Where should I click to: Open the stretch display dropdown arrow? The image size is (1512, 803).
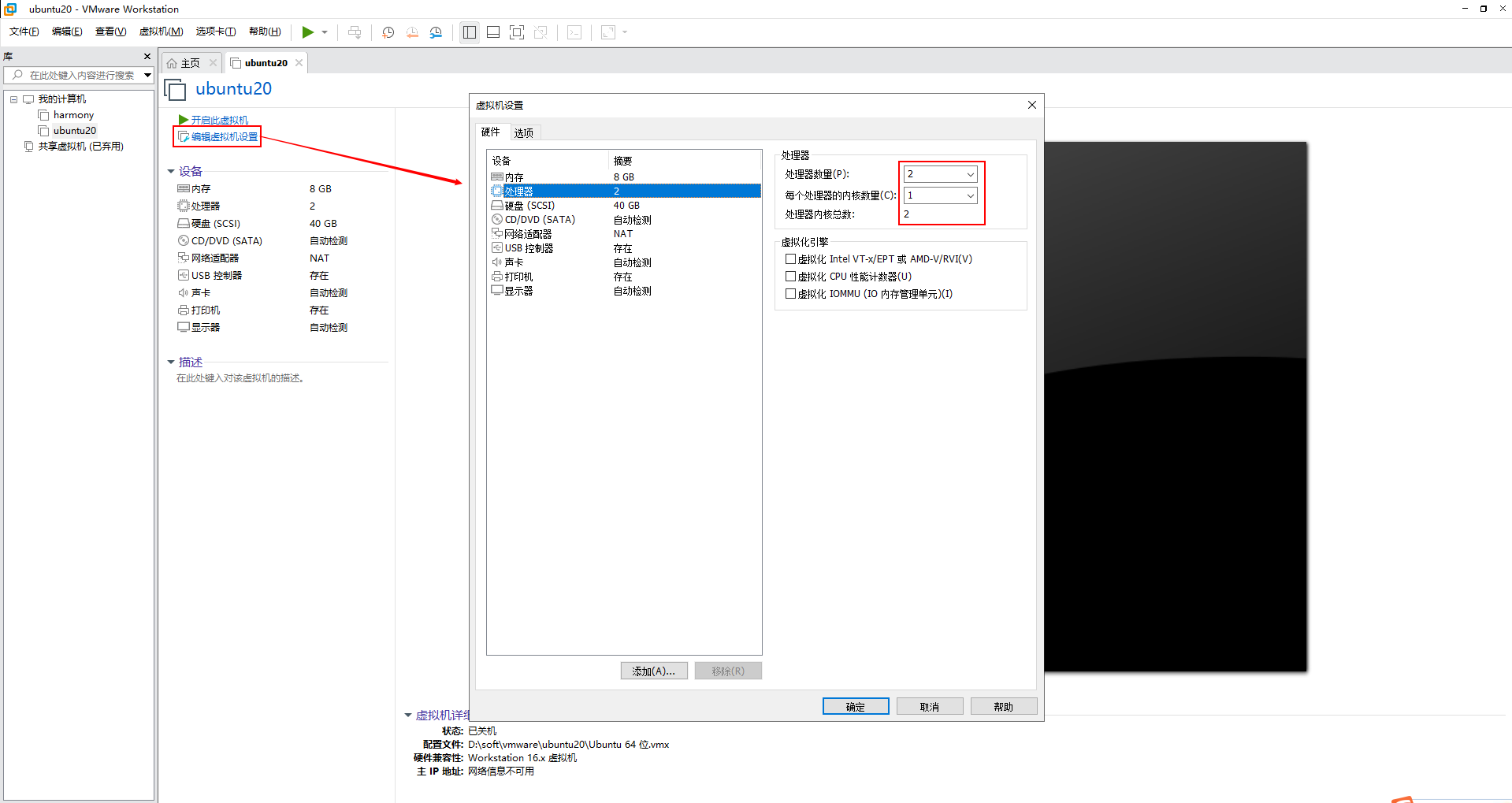click(625, 32)
